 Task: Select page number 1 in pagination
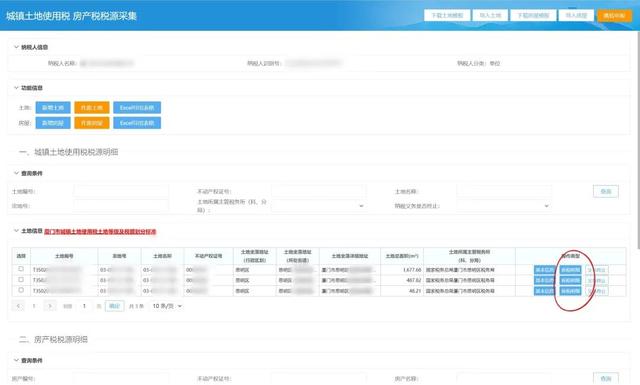tap(34, 306)
